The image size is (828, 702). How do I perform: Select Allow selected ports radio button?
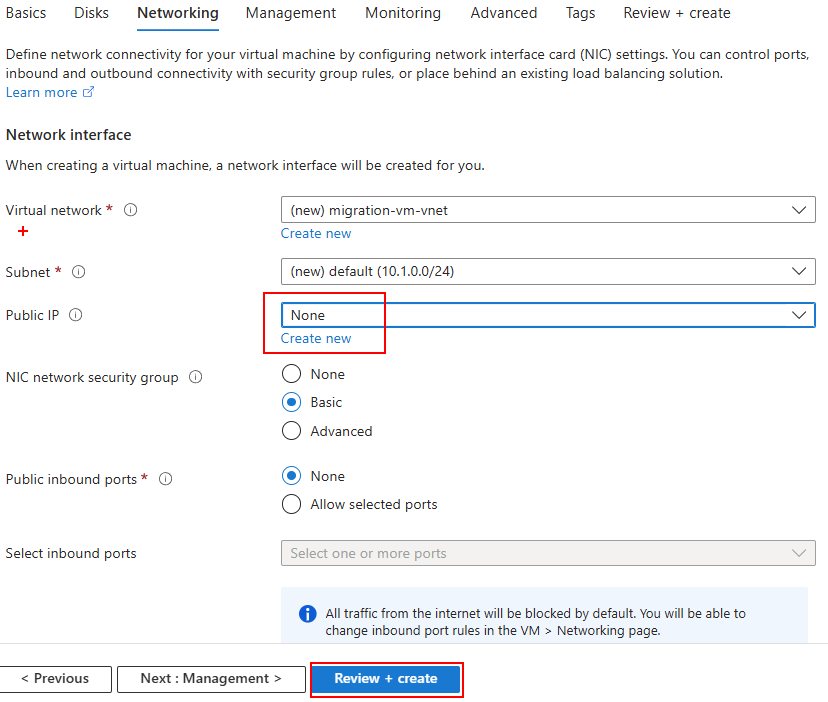[x=291, y=504]
